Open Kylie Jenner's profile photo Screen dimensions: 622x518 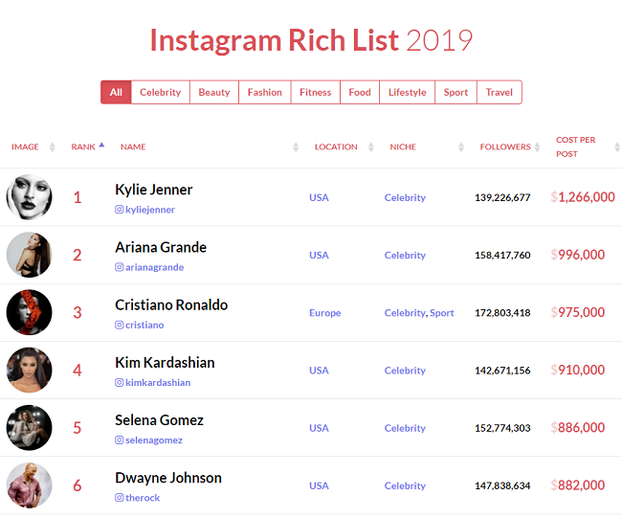point(29,197)
